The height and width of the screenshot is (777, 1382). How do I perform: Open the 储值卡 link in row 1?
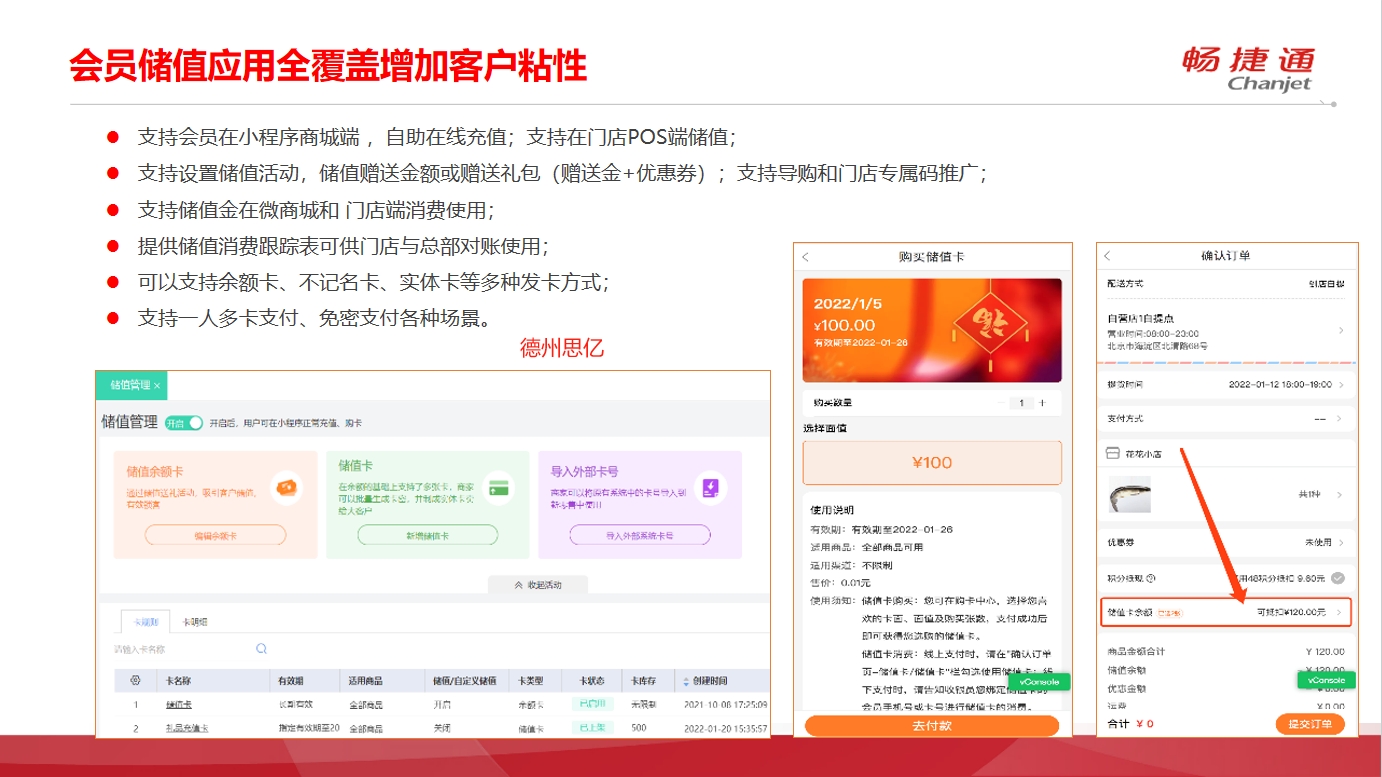pyautogui.click(x=178, y=705)
